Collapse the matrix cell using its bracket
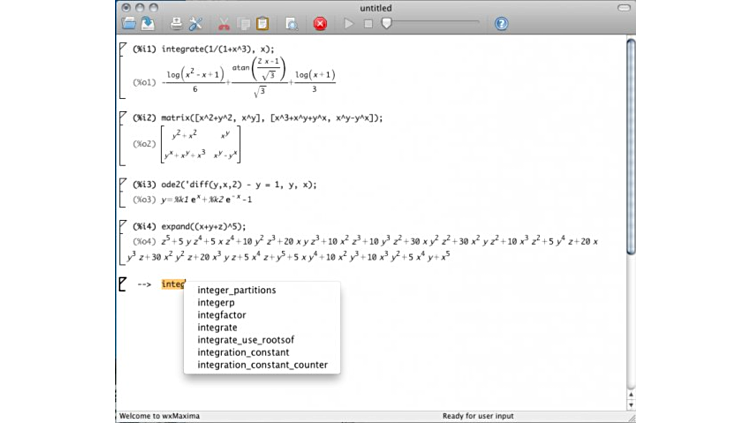Viewport: 752px width, 423px height. 122,140
